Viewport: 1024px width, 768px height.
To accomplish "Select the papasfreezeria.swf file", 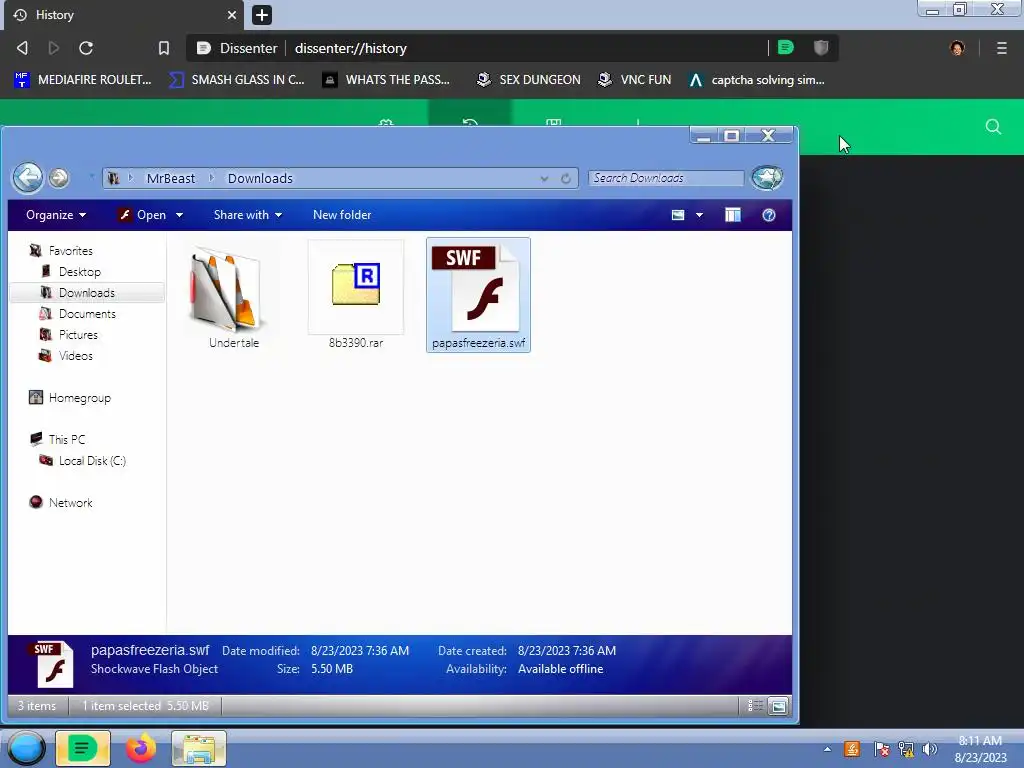I will click(x=478, y=295).
